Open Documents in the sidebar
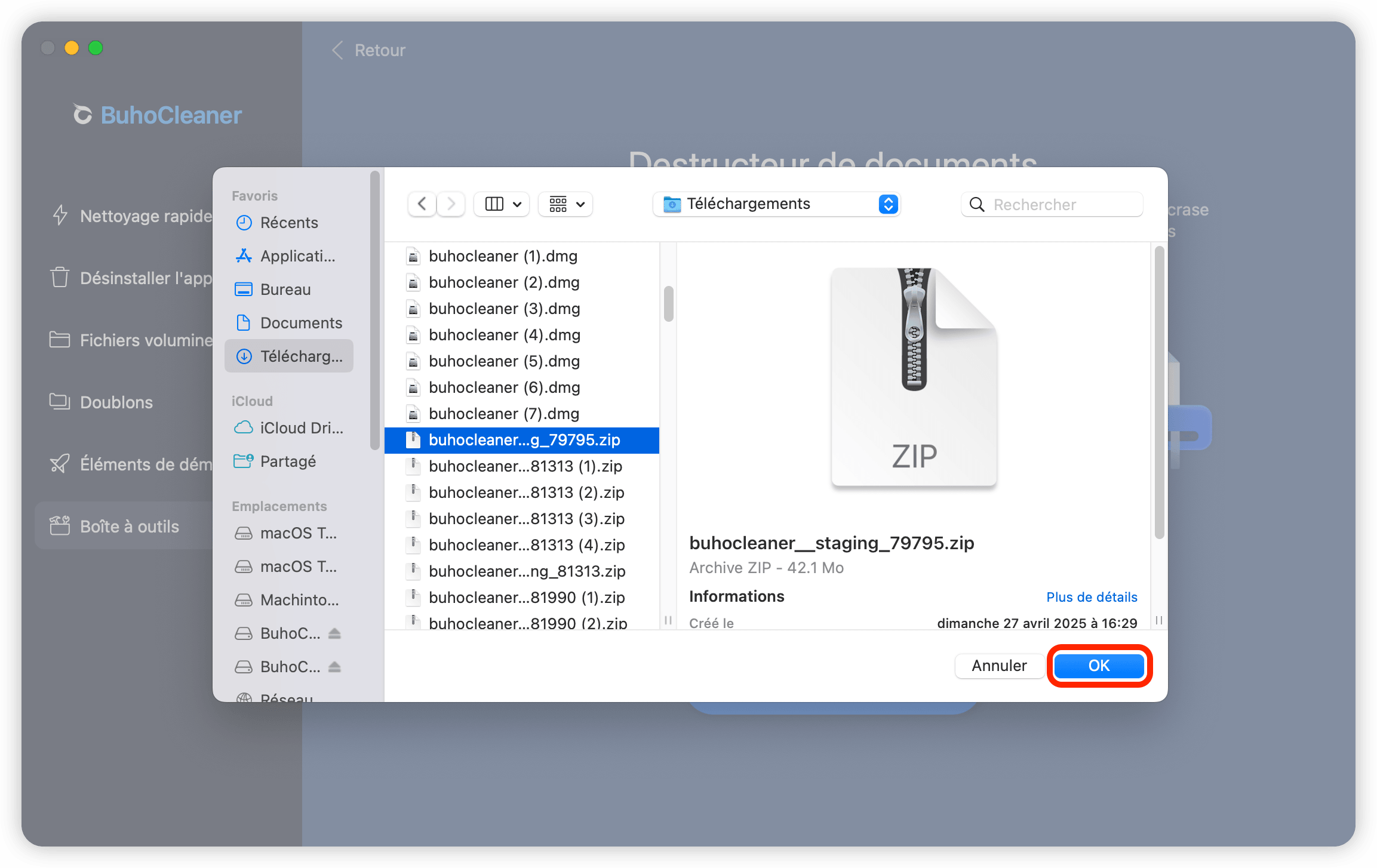Screen dimensions: 1377x868 (x=289, y=323)
